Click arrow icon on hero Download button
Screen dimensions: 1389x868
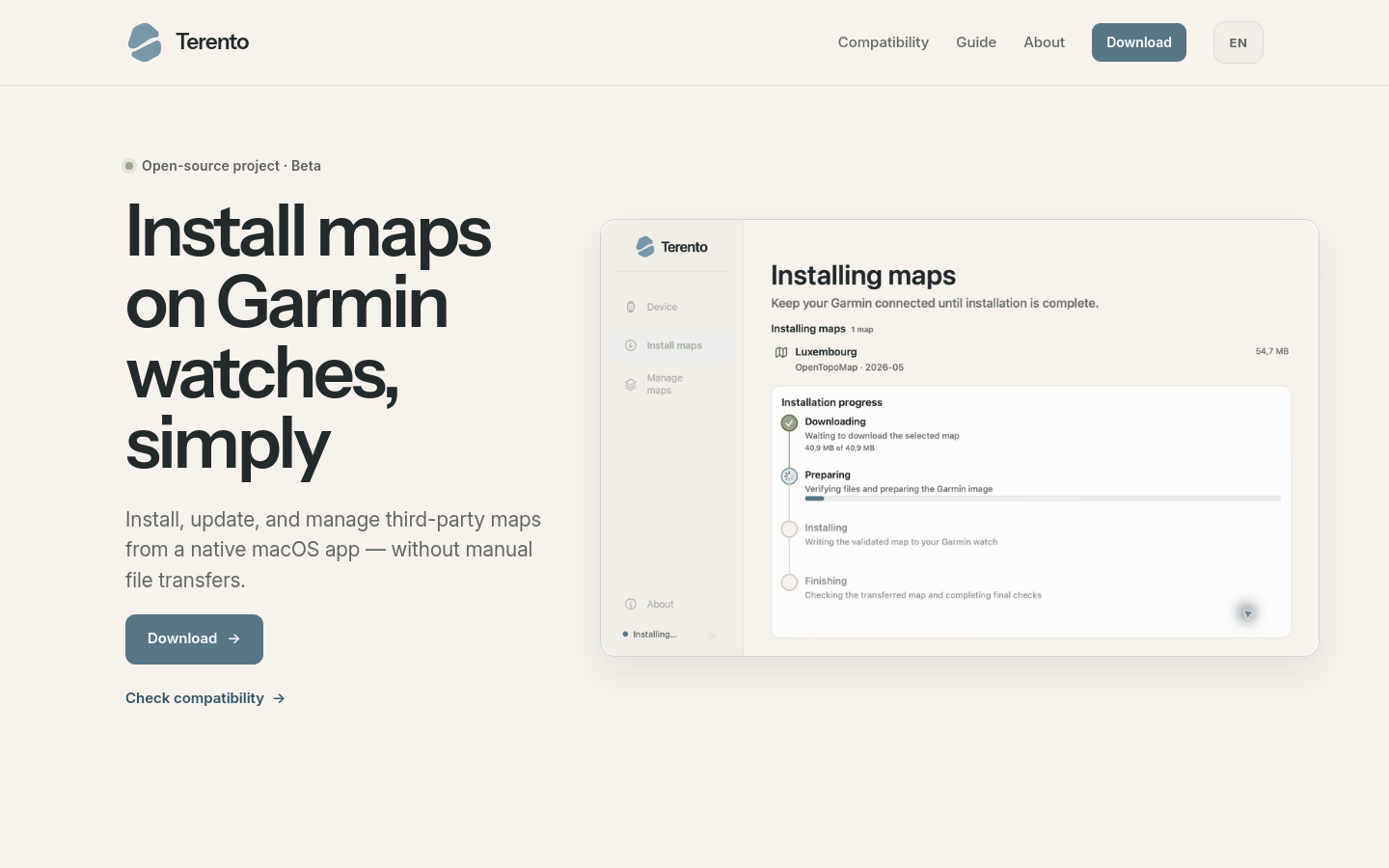point(234,638)
